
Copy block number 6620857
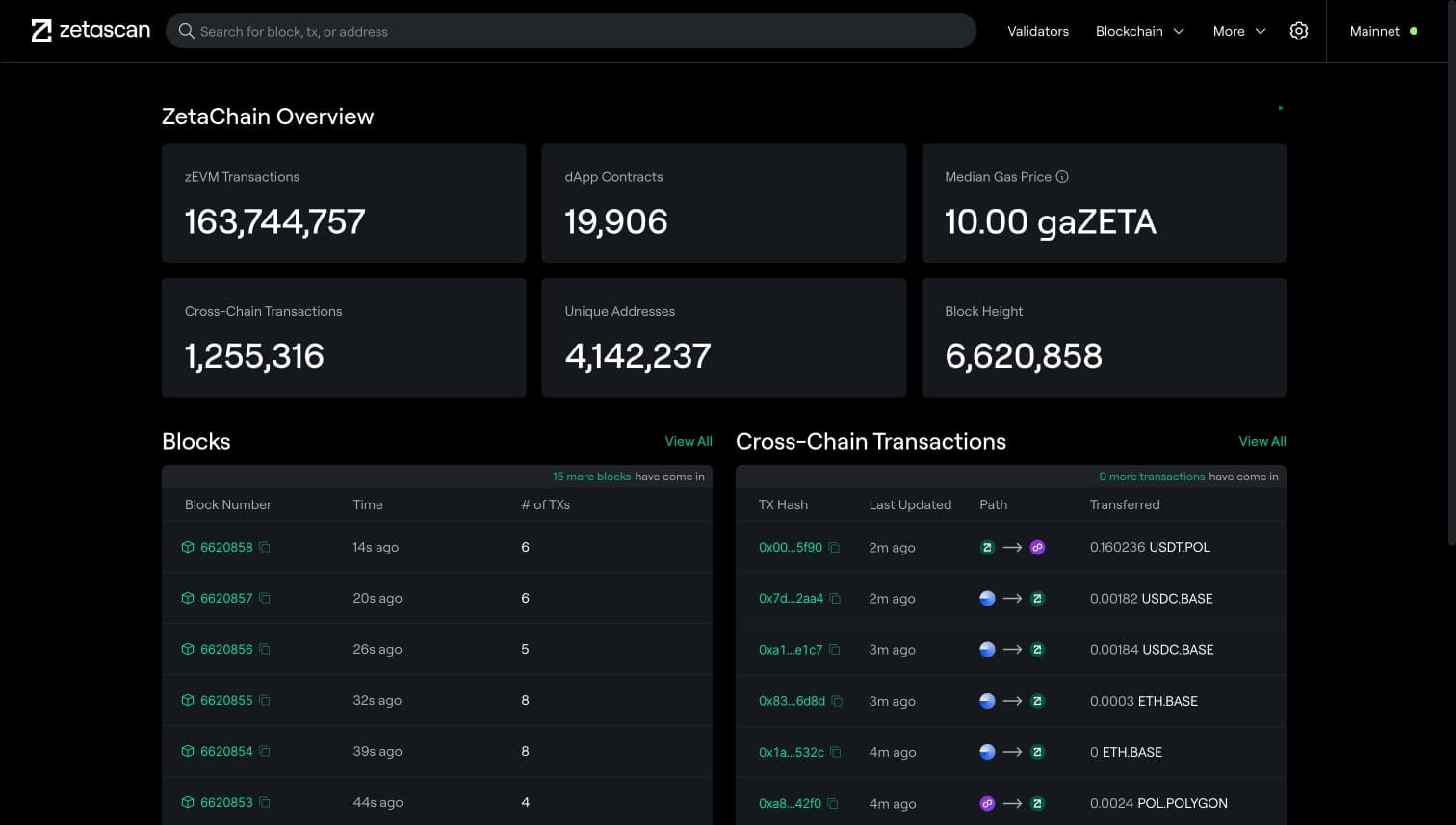point(265,598)
